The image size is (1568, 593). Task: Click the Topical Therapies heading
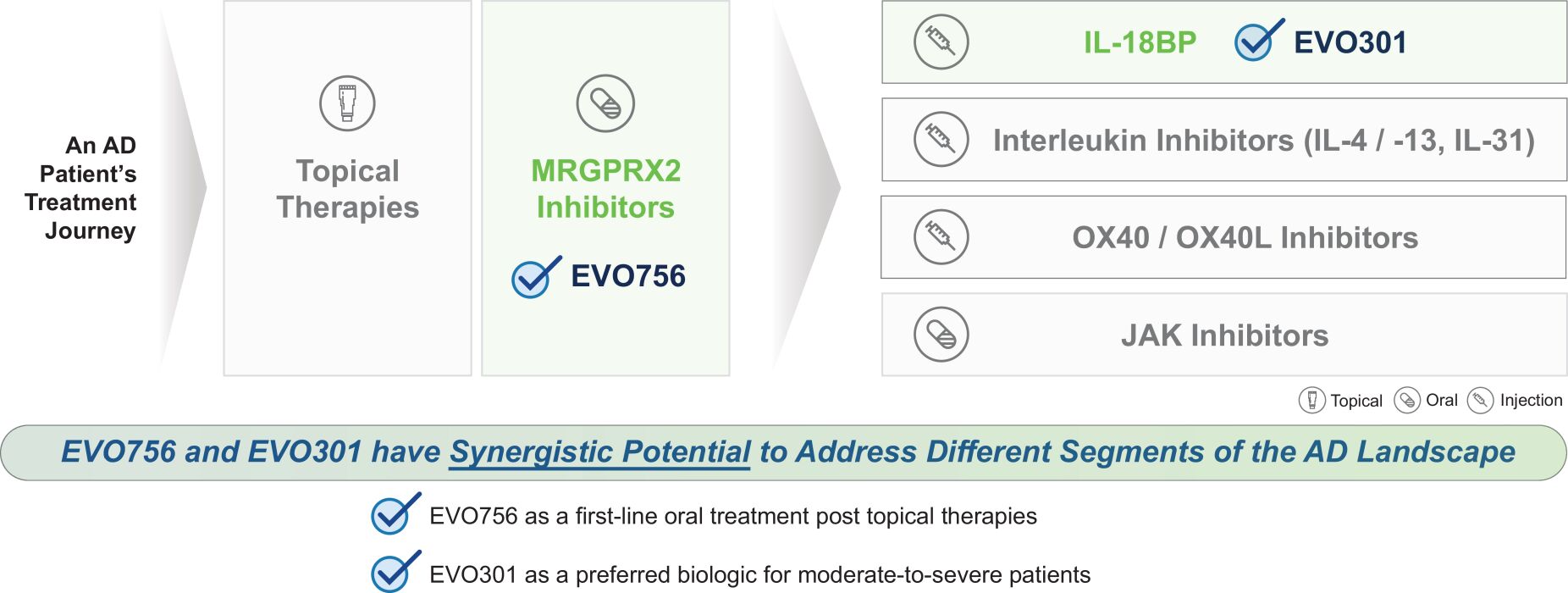pos(347,189)
